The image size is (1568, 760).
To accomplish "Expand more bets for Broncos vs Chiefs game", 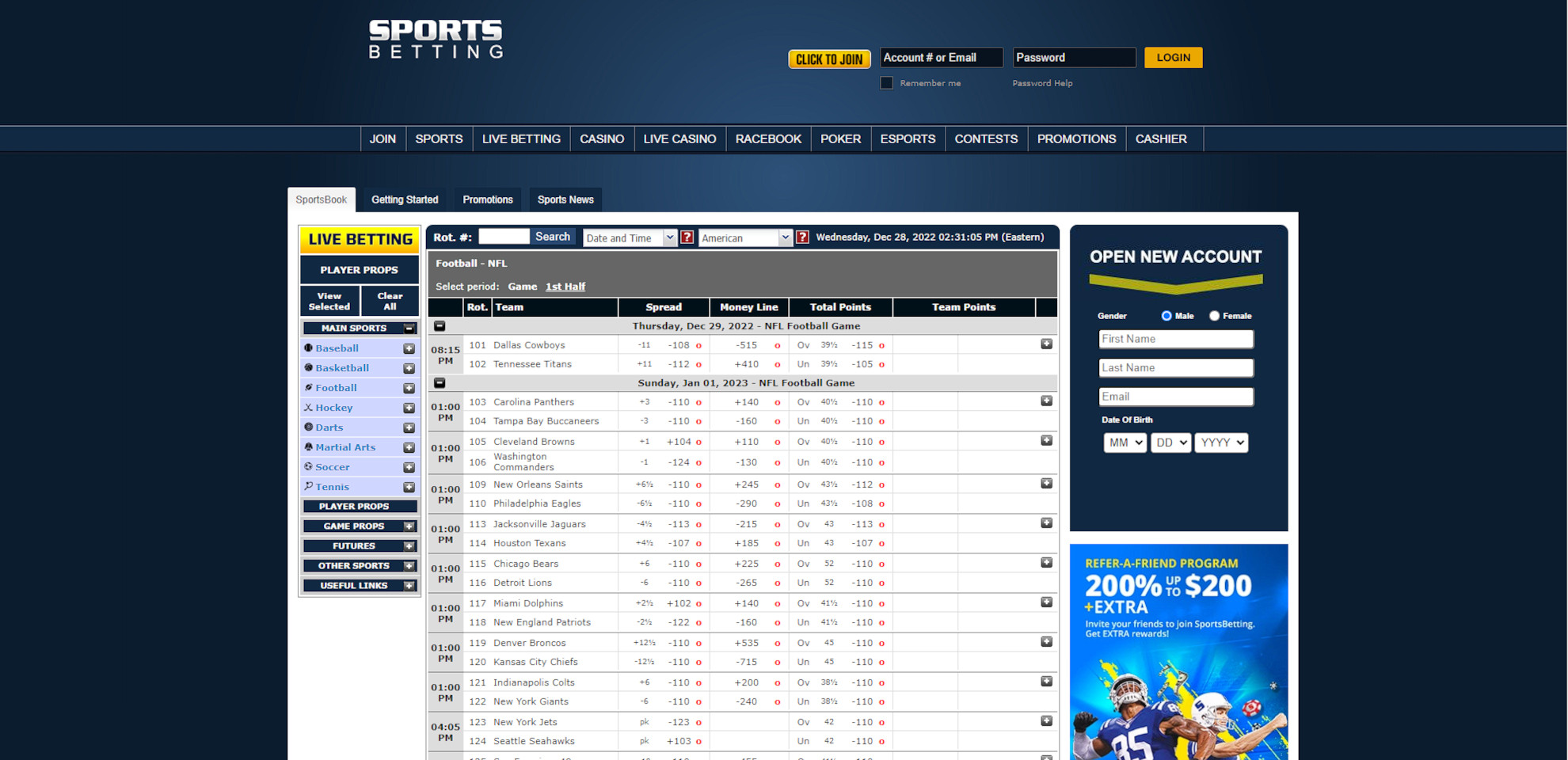I will point(1046,642).
